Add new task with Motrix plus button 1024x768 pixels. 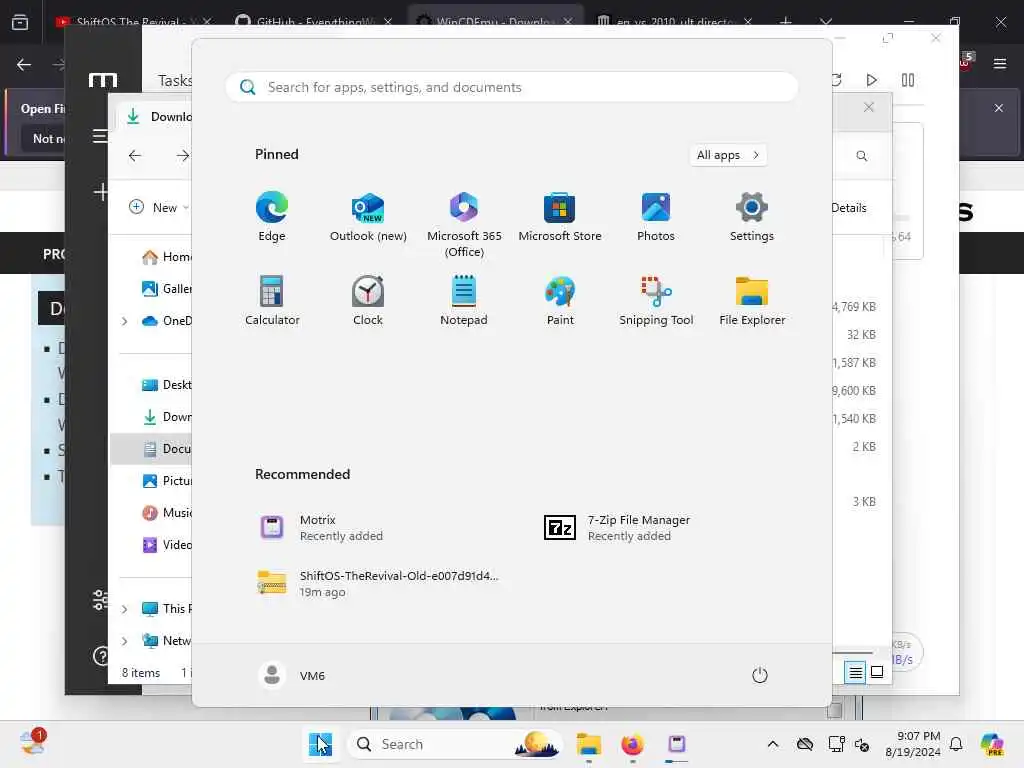click(x=101, y=192)
